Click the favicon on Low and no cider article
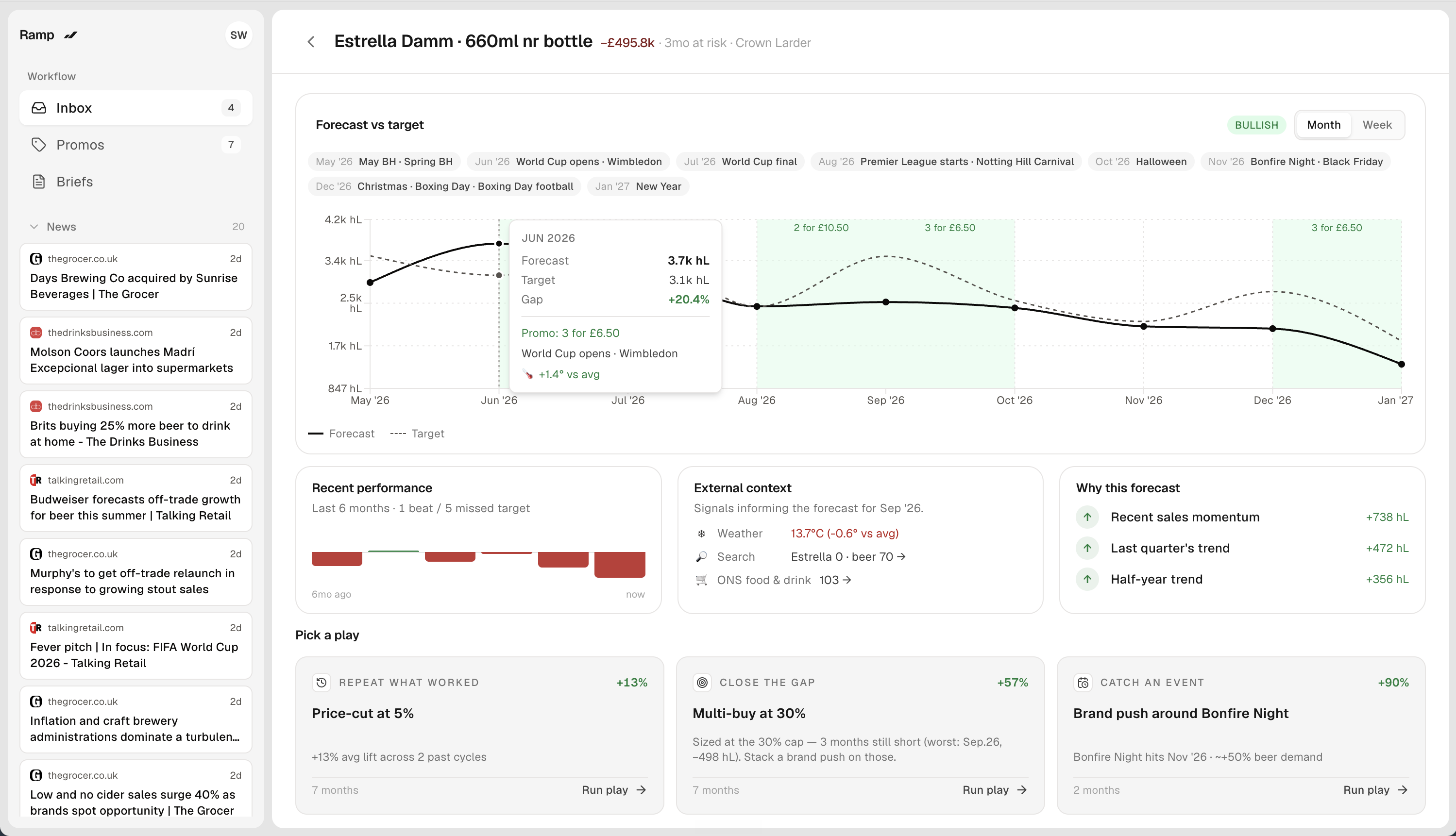Screen dimensions: 1456x836 click(35, 775)
